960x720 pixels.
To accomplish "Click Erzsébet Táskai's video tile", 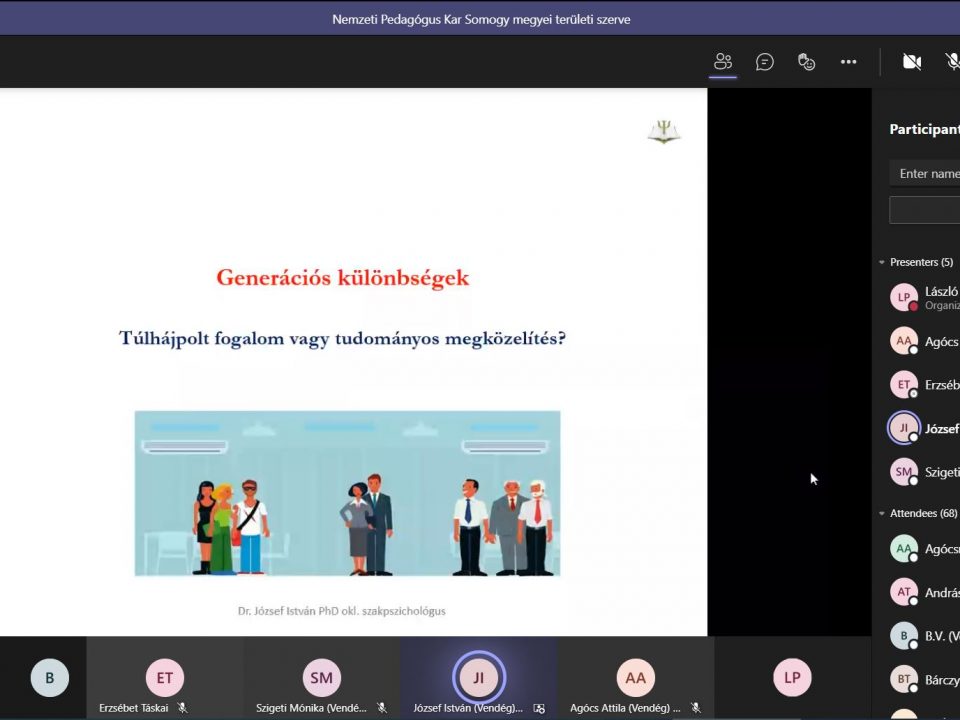I will [165, 678].
